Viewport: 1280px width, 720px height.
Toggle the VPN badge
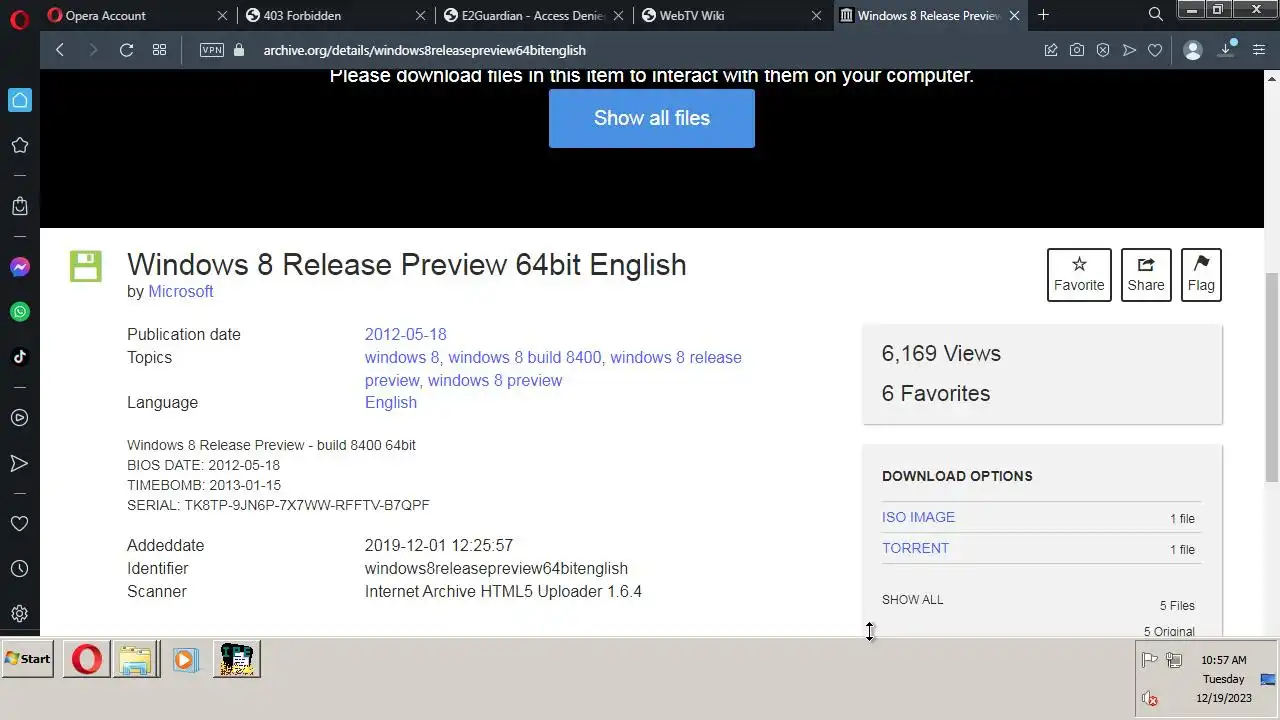click(212, 50)
